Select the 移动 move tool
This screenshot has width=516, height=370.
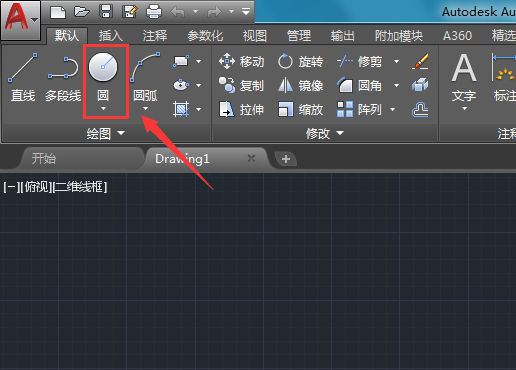(242, 62)
